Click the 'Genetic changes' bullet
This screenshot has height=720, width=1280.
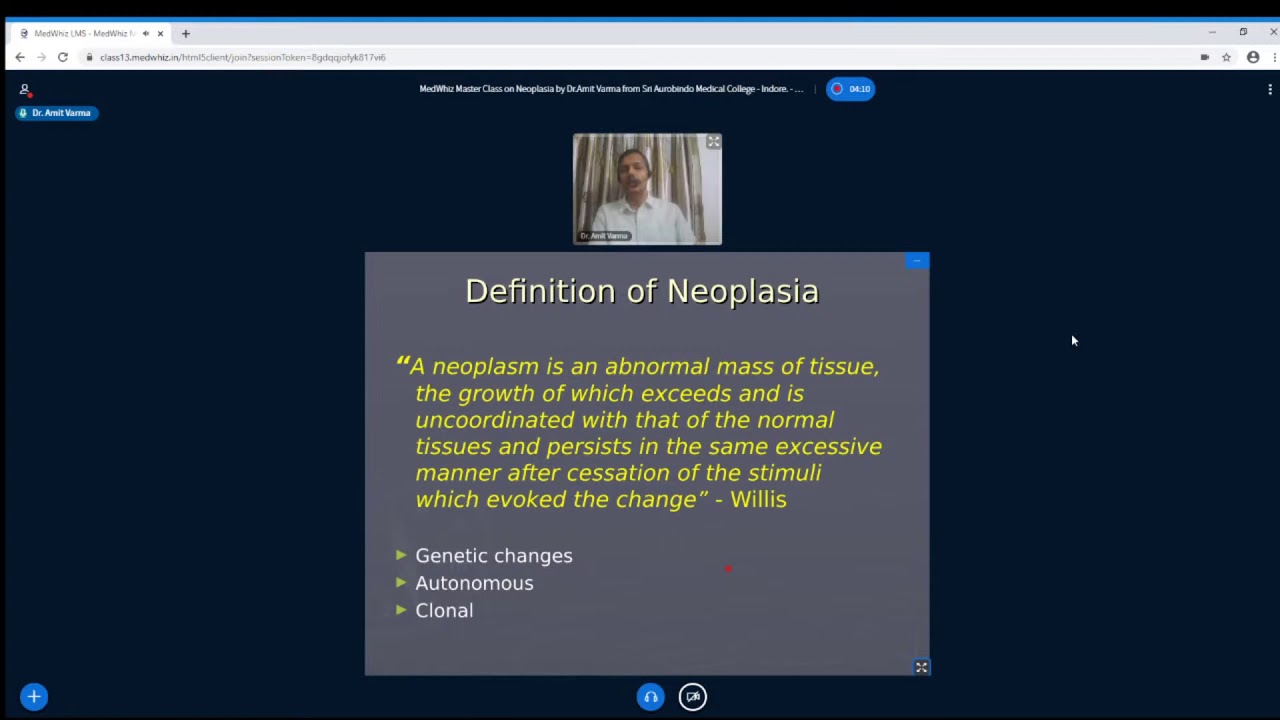click(494, 556)
